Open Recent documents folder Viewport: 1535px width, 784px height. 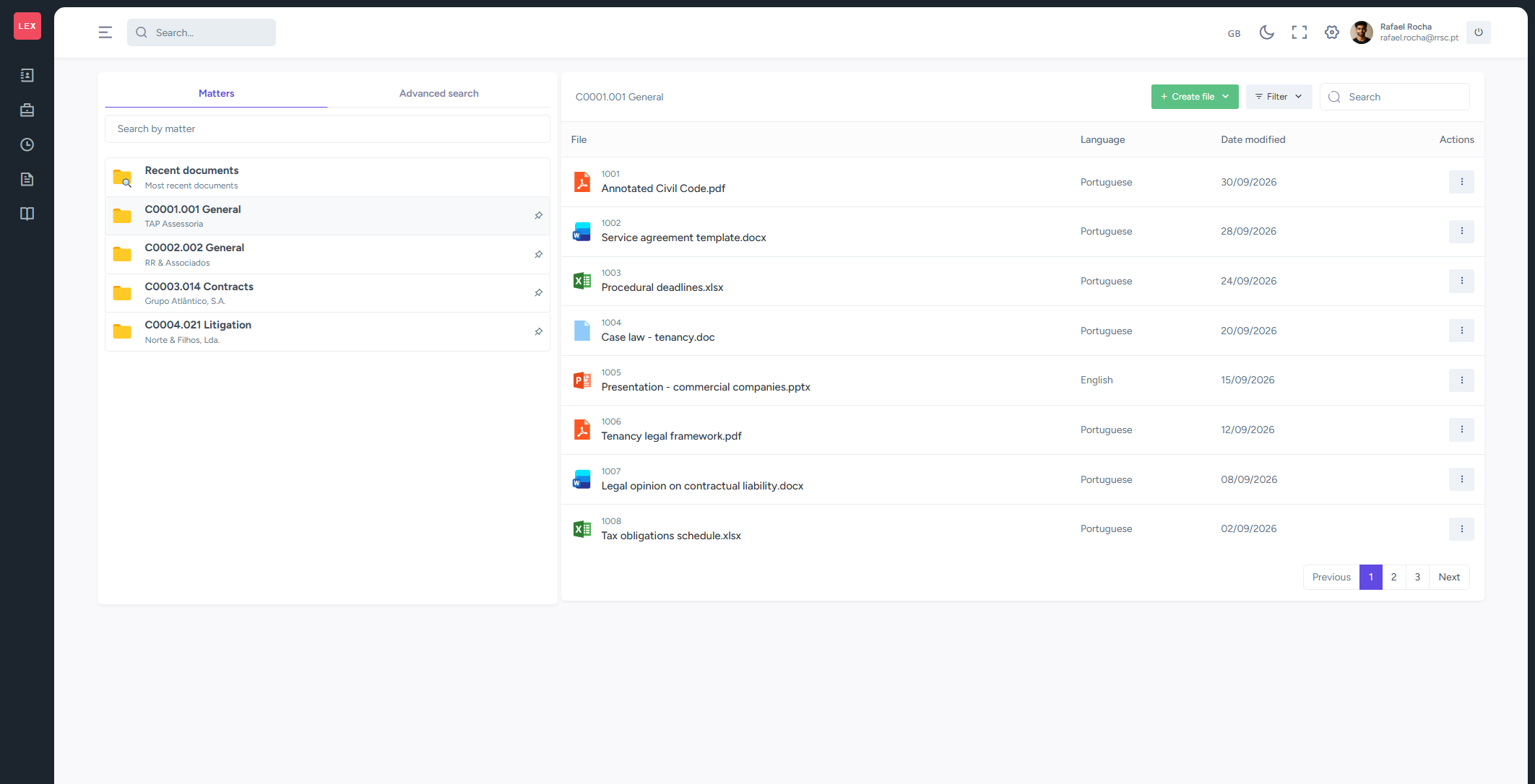click(327, 177)
